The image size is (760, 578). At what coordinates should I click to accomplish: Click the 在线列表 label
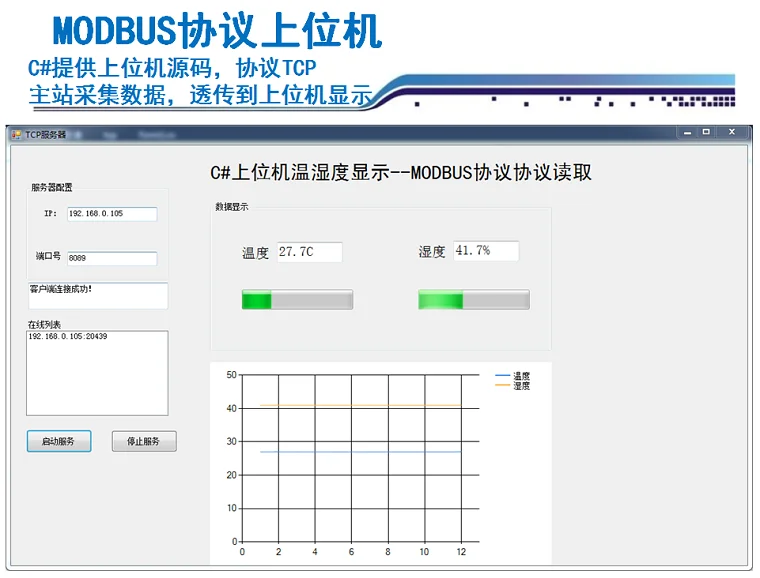44,325
